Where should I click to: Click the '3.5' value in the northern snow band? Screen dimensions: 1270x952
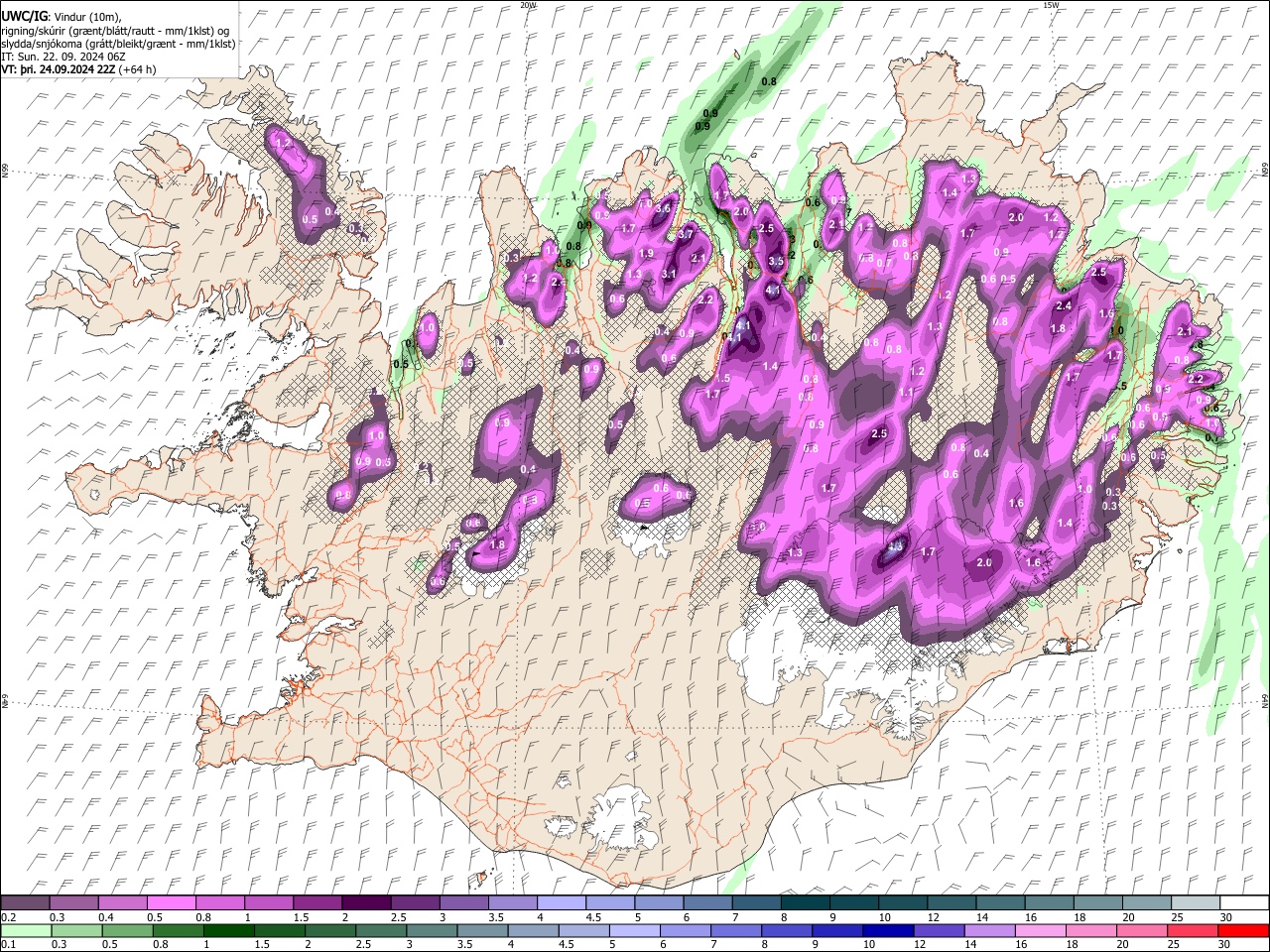pyautogui.click(x=776, y=261)
